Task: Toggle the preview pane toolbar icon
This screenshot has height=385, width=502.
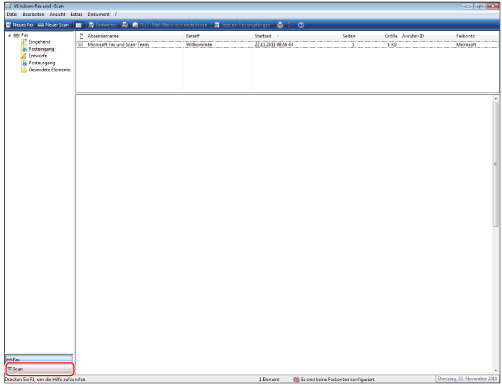Action: [79, 25]
